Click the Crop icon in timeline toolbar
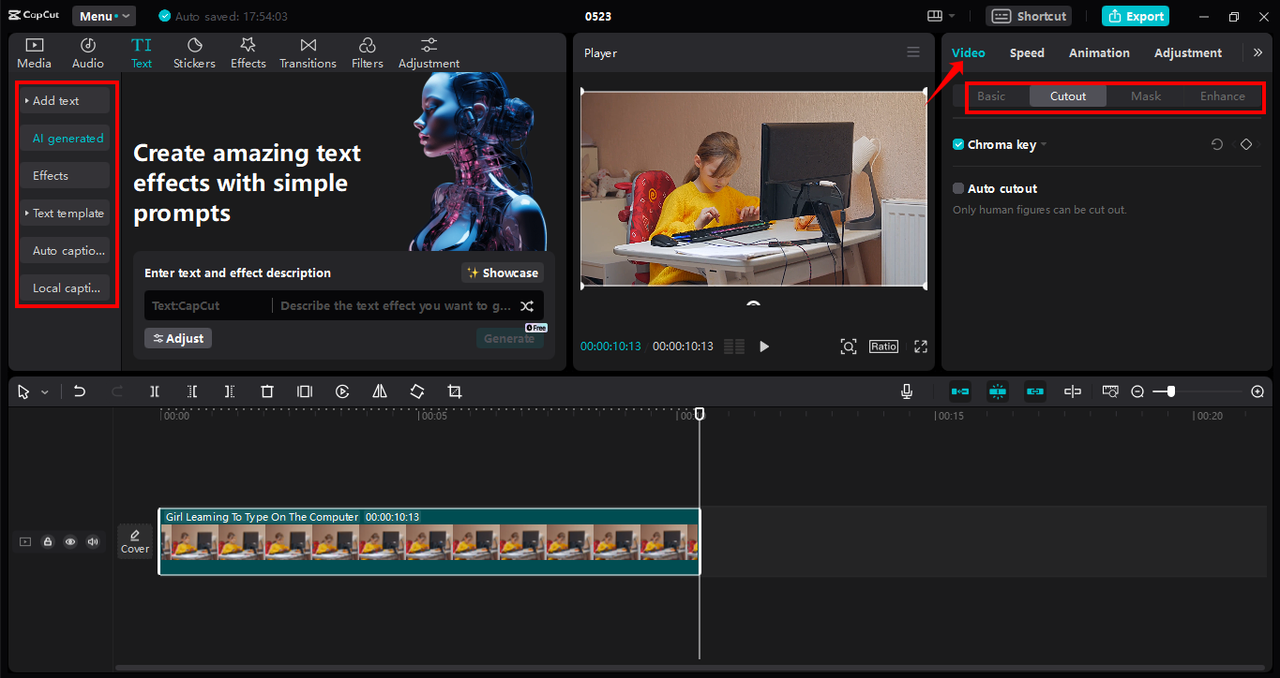1280x678 pixels. (455, 392)
